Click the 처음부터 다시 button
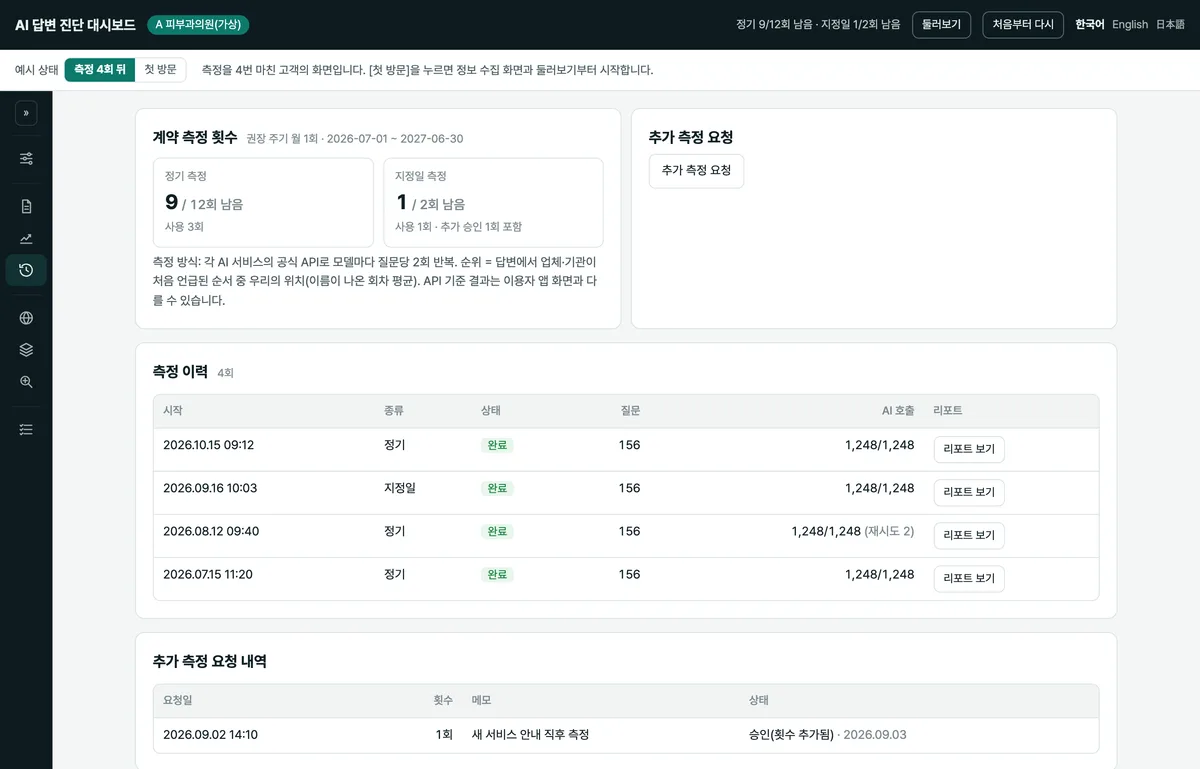Viewport: 1200px width, 769px height. [1023, 25]
